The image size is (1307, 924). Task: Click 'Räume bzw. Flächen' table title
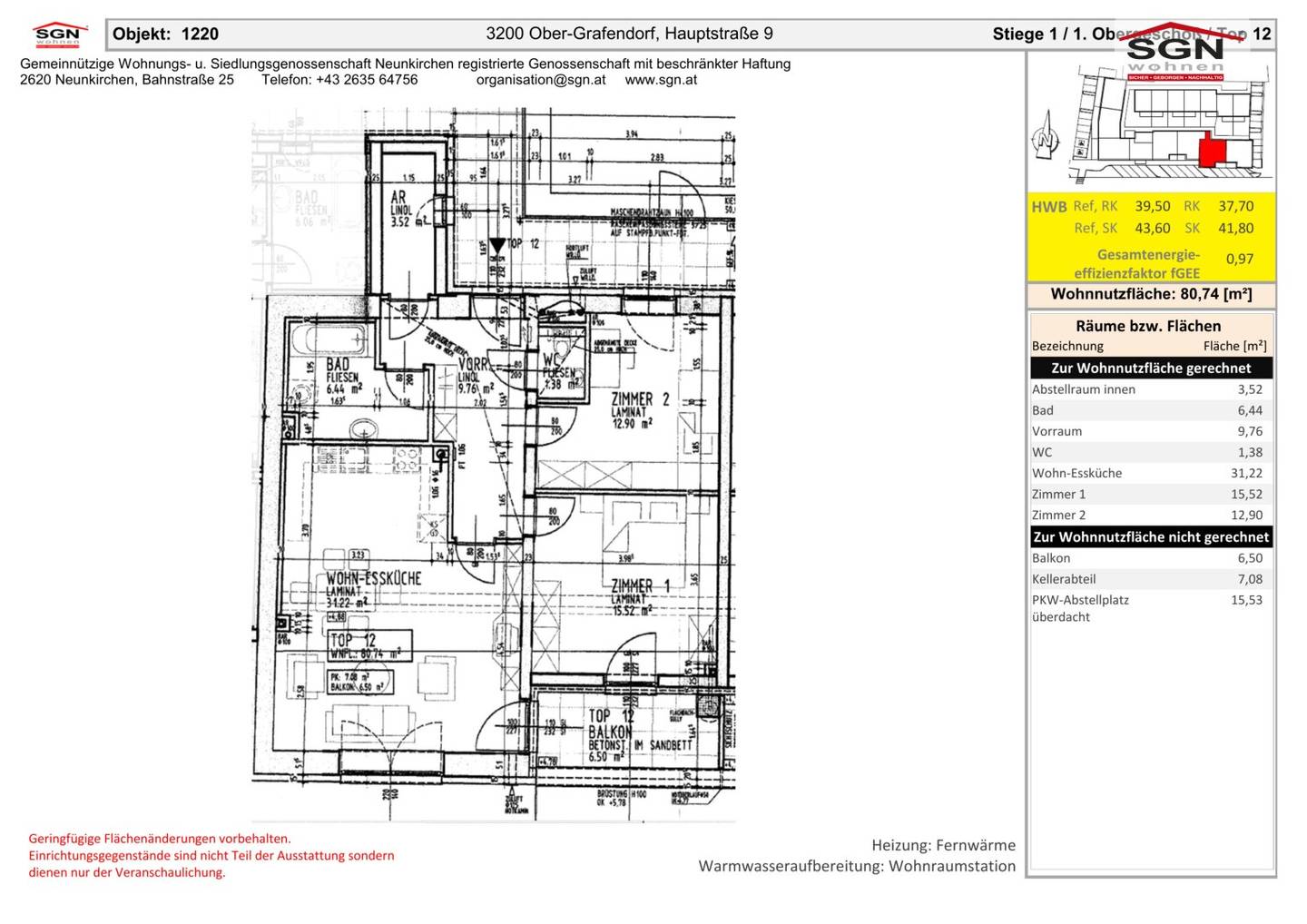(1148, 326)
